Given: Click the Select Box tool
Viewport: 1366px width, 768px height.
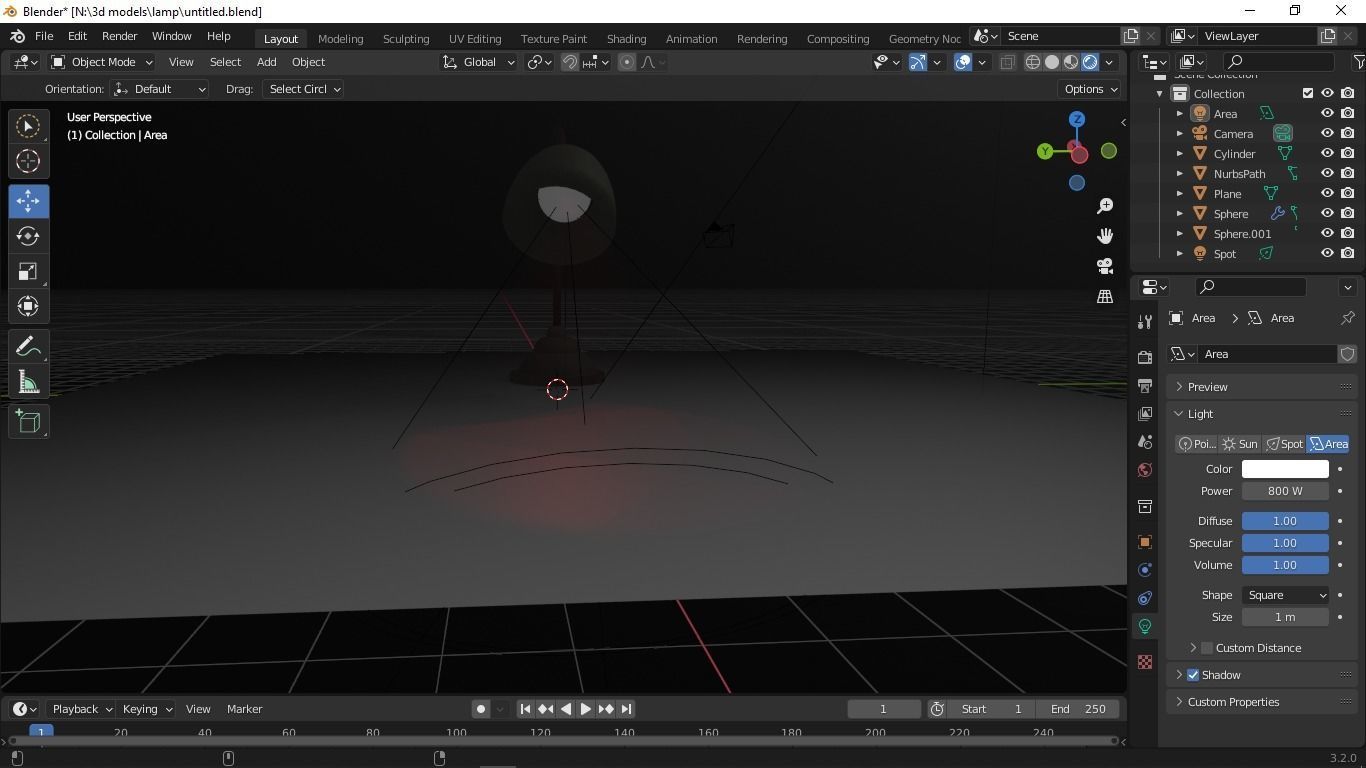Looking at the screenshot, I should (x=28, y=126).
